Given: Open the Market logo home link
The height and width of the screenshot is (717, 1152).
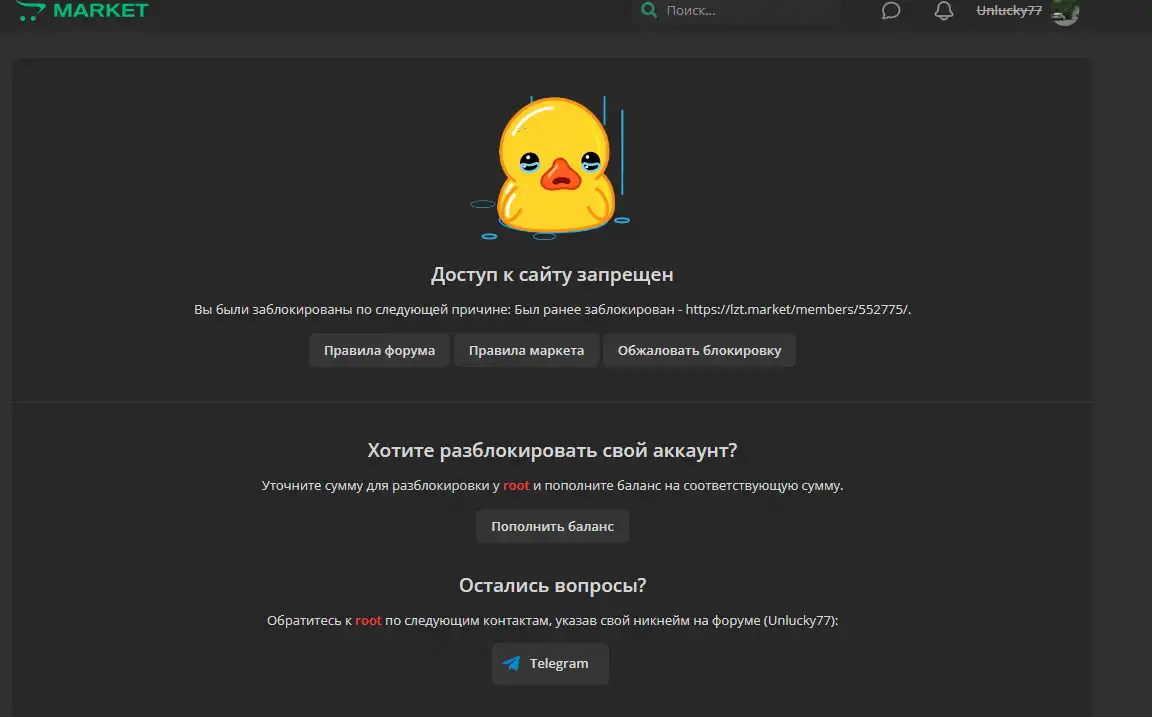Looking at the screenshot, I should [82, 10].
